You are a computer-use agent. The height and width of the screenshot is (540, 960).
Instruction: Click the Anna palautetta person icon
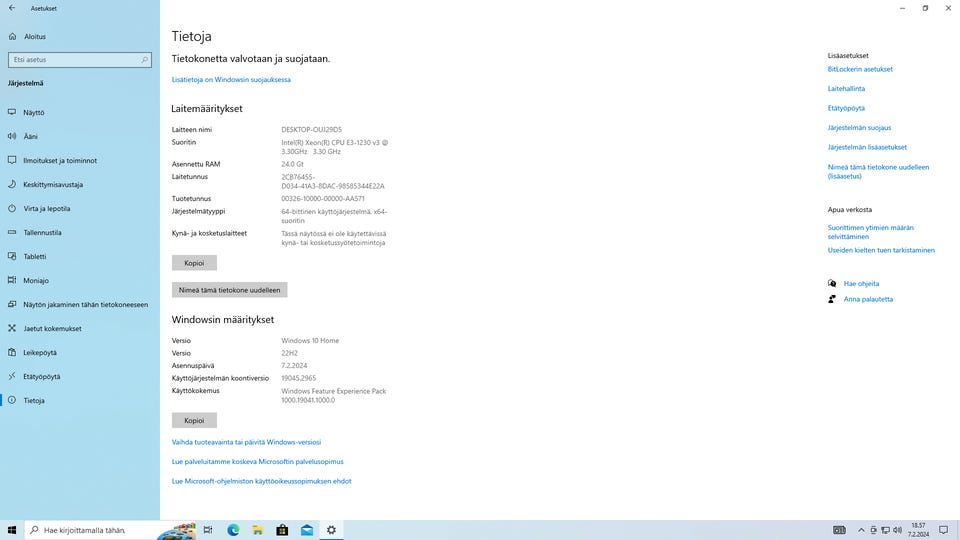pos(831,299)
